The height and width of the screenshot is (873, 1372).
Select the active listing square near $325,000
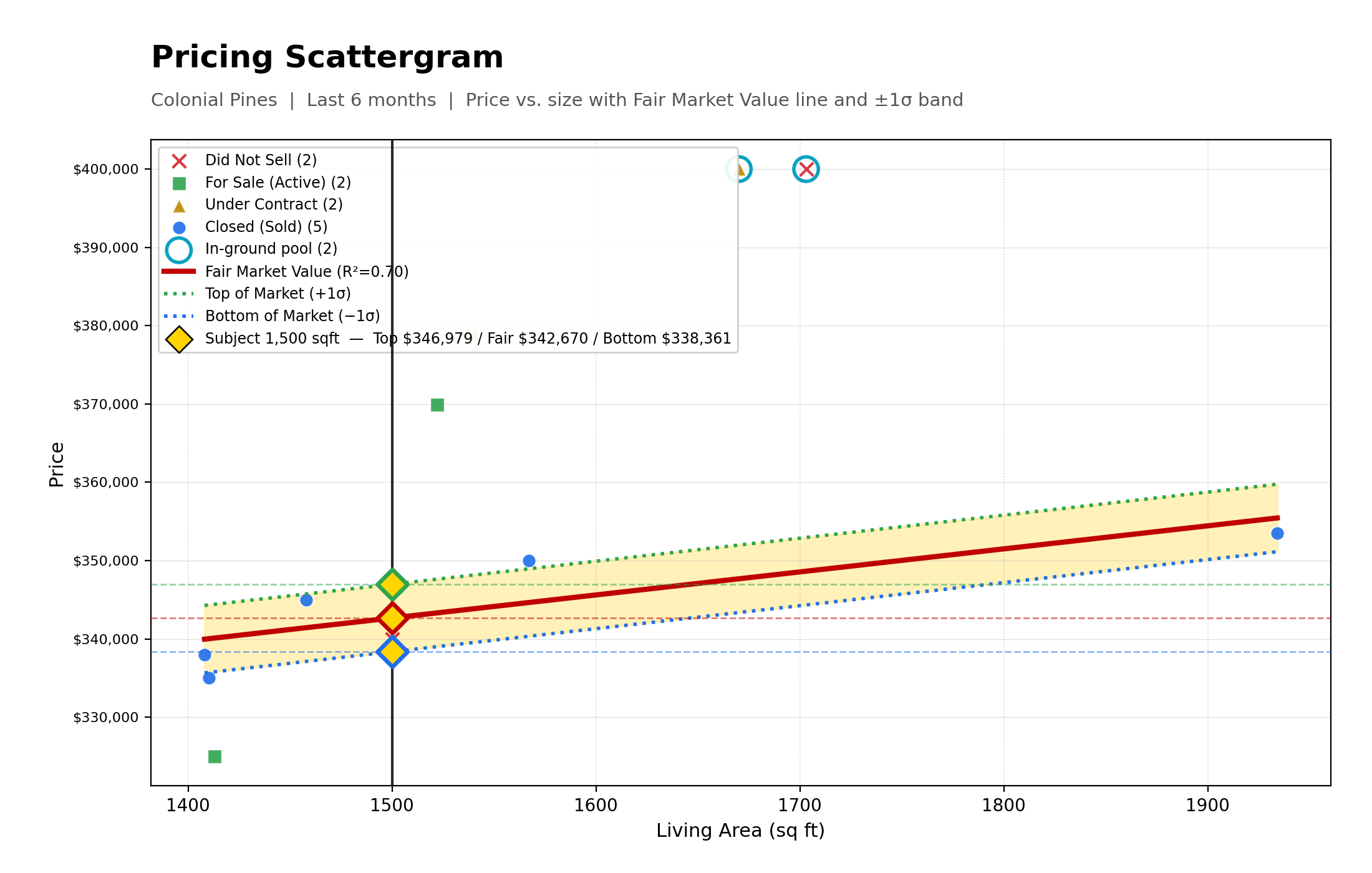coord(215,756)
